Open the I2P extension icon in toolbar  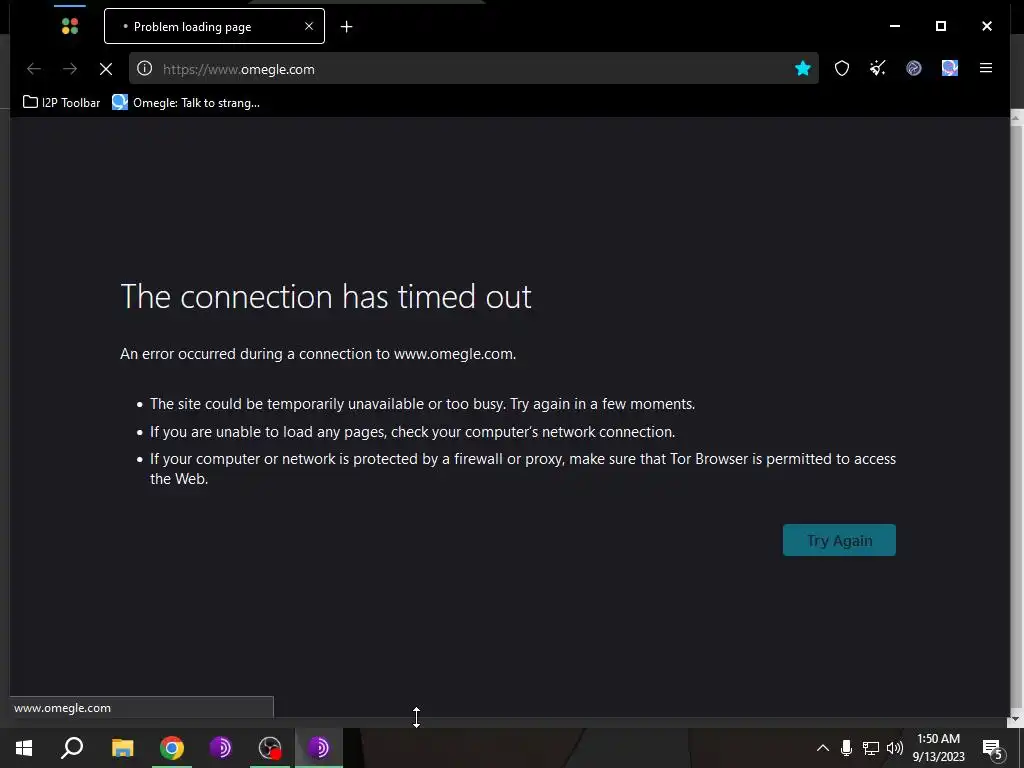tap(914, 68)
